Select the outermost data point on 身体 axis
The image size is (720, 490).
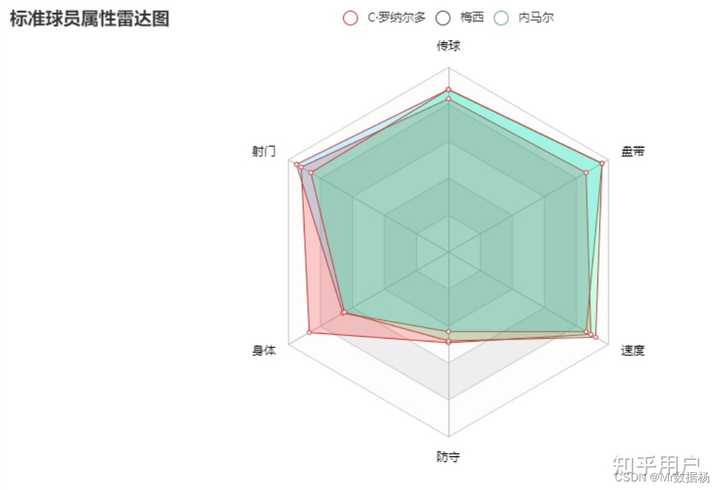point(309,332)
